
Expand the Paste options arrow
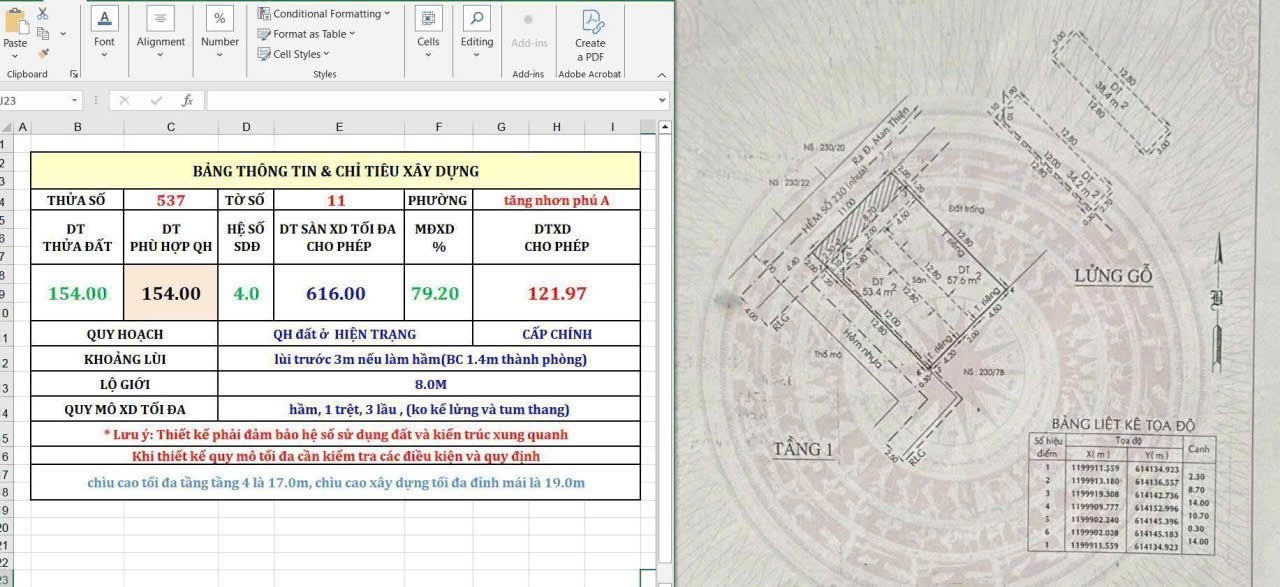(x=15, y=56)
